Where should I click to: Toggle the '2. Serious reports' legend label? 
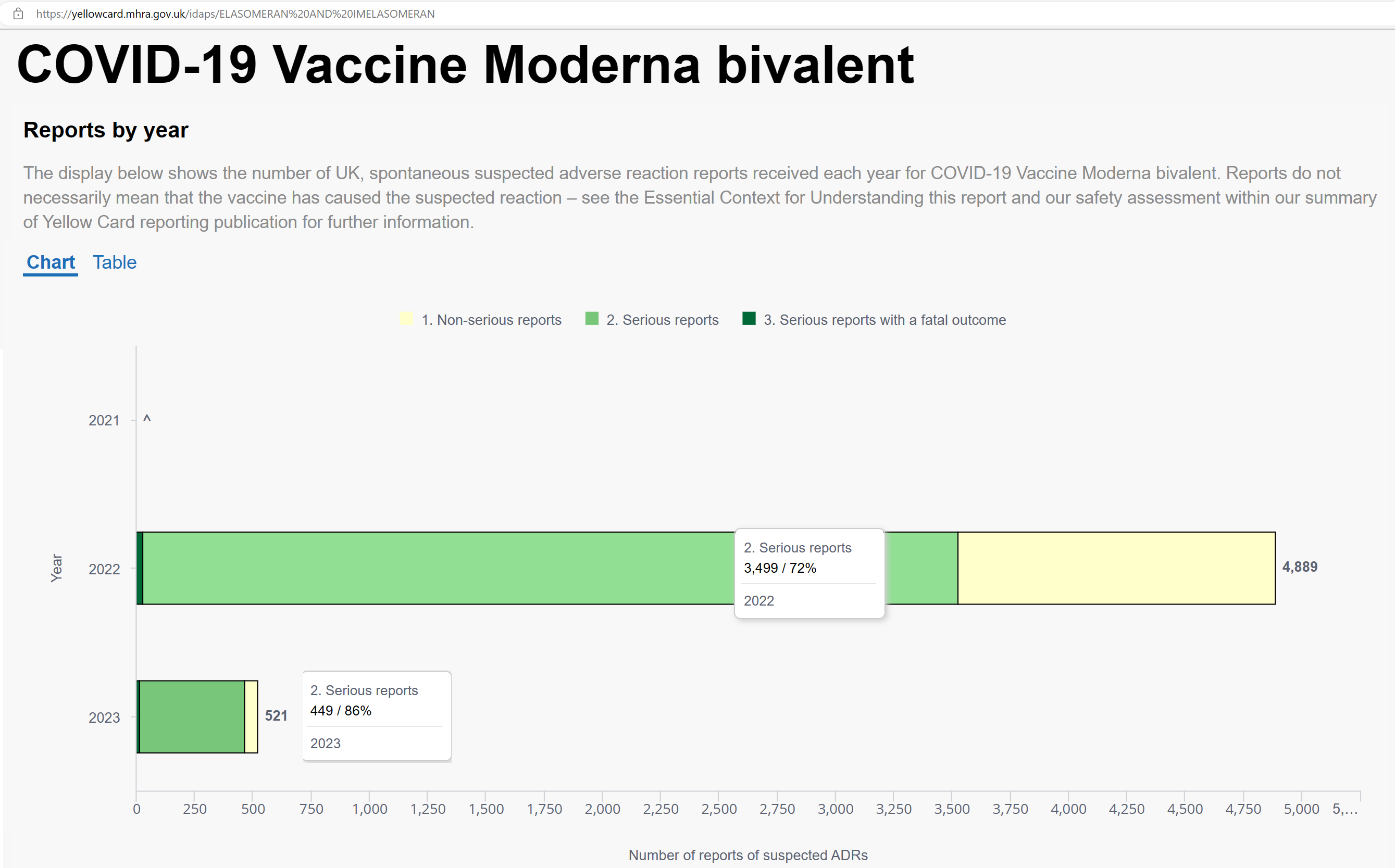click(x=663, y=320)
